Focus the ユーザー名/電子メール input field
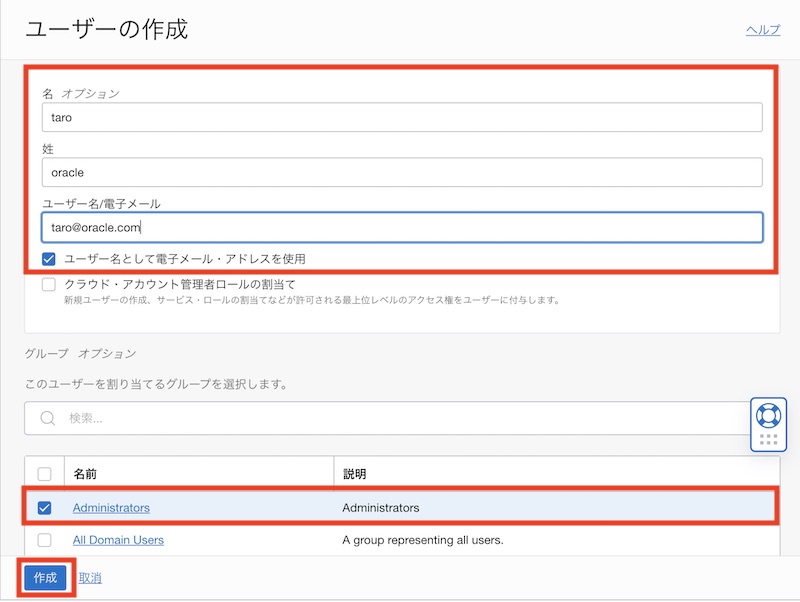The height and width of the screenshot is (602, 800). pos(401,227)
